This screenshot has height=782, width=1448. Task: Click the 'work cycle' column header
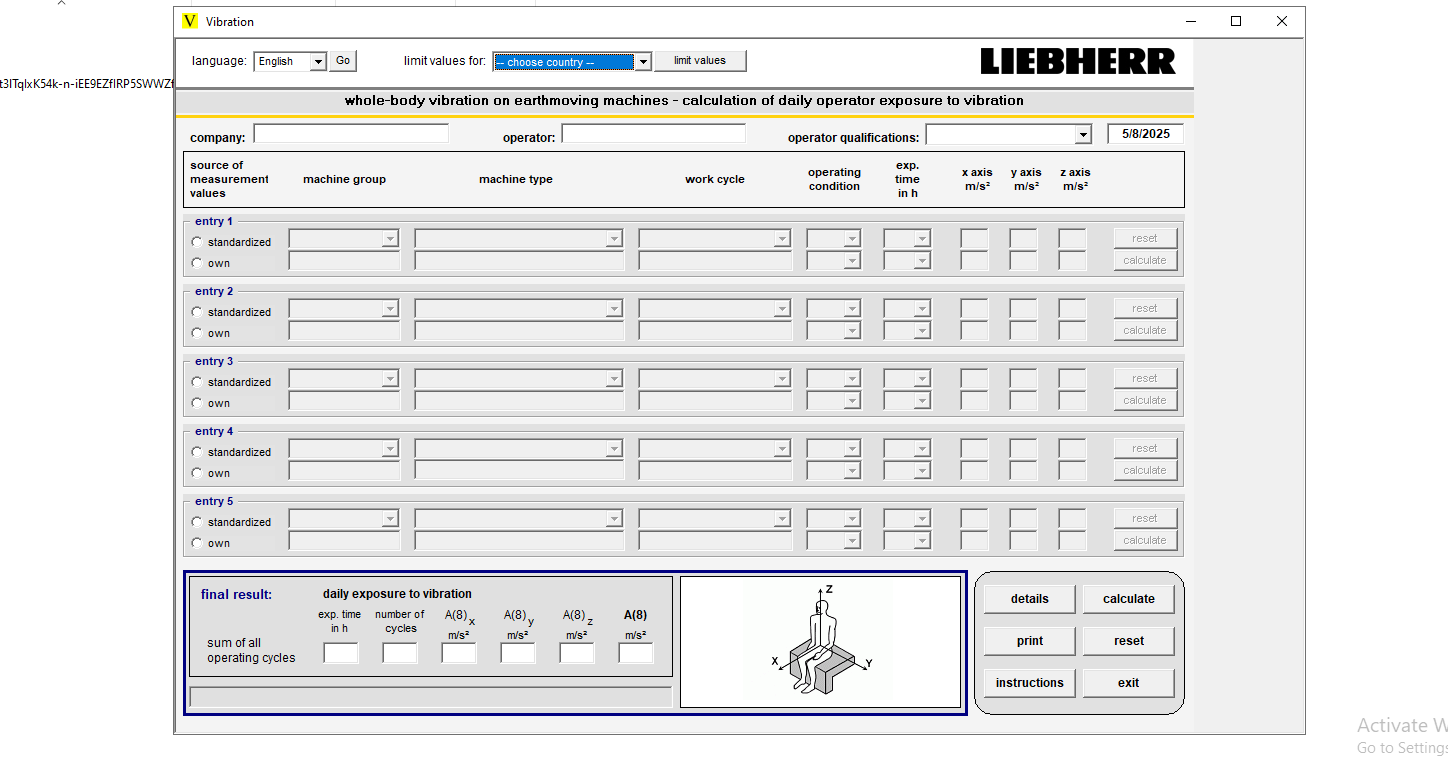click(715, 179)
